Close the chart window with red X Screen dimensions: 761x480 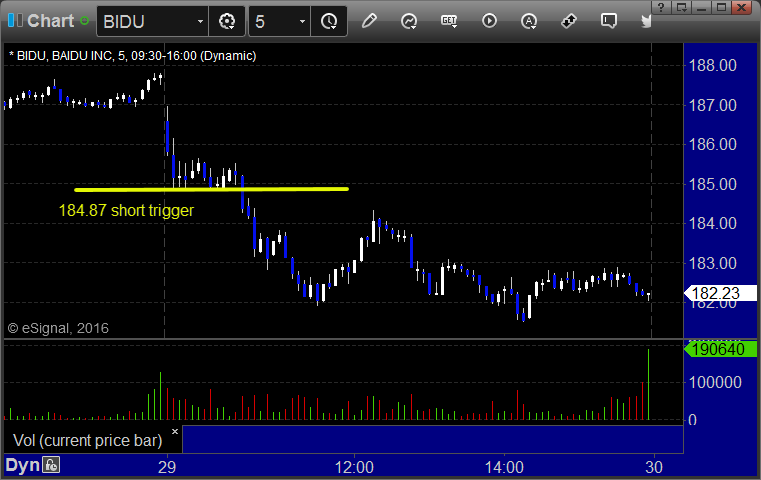742,7
